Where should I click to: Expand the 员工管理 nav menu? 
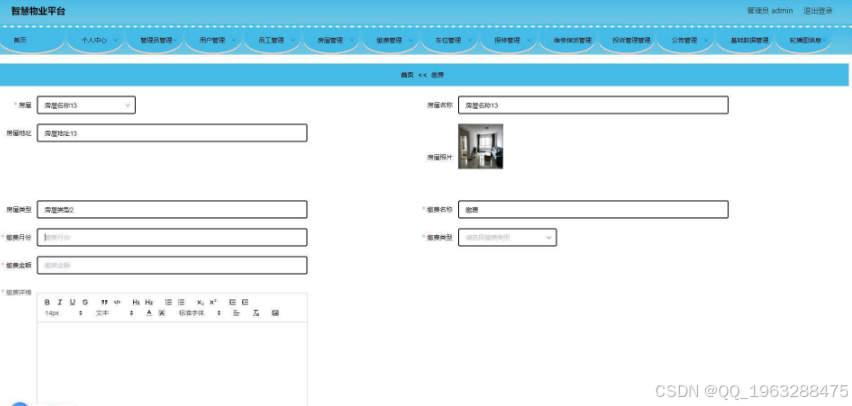point(272,40)
